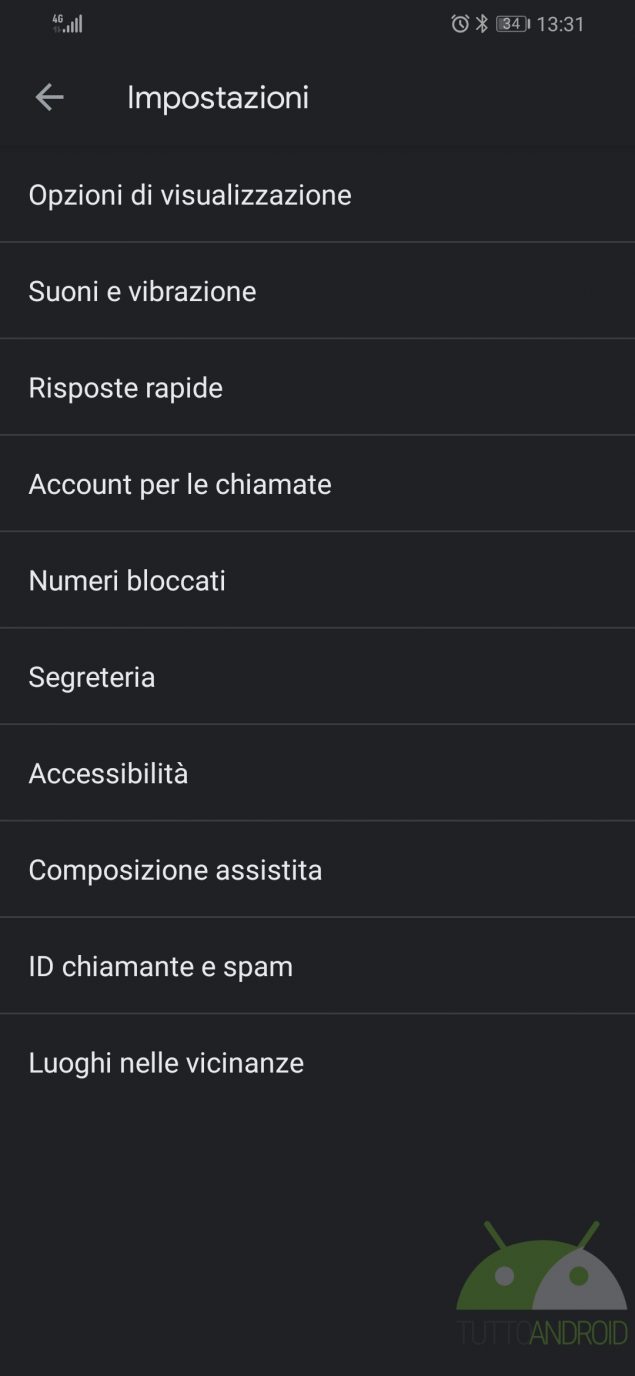Image resolution: width=635 pixels, height=1376 pixels.
Task: Open Composizione assistita
Action: pyautogui.click(x=317, y=869)
